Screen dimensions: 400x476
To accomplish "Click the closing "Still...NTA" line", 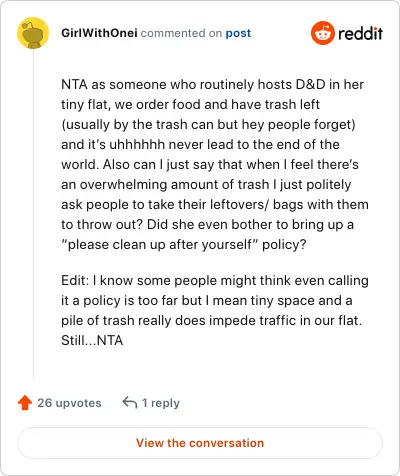I will pyautogui.click(x=92, y=340).
